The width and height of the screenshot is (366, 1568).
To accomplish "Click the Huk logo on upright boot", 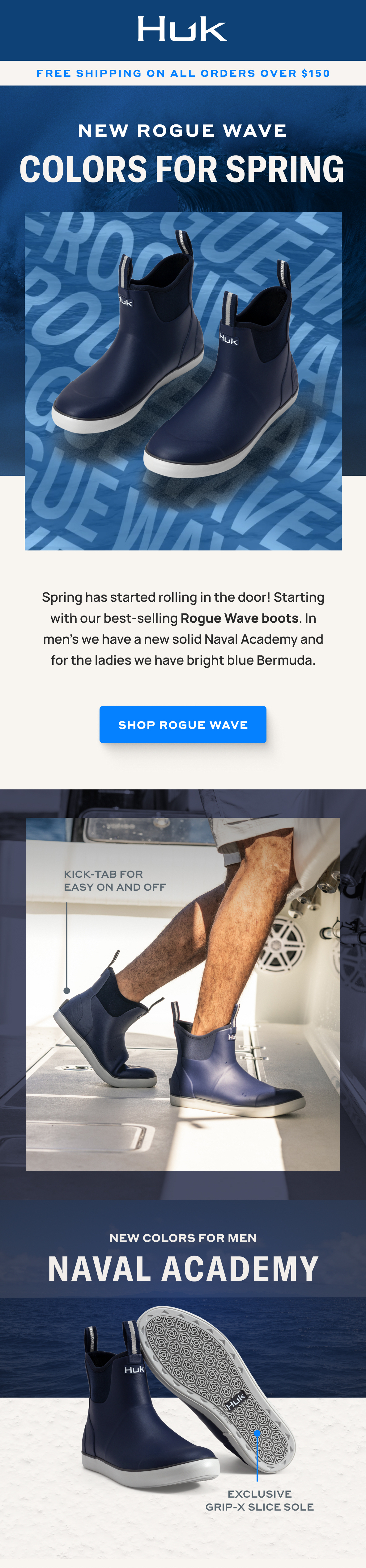I will point(134,1369).
